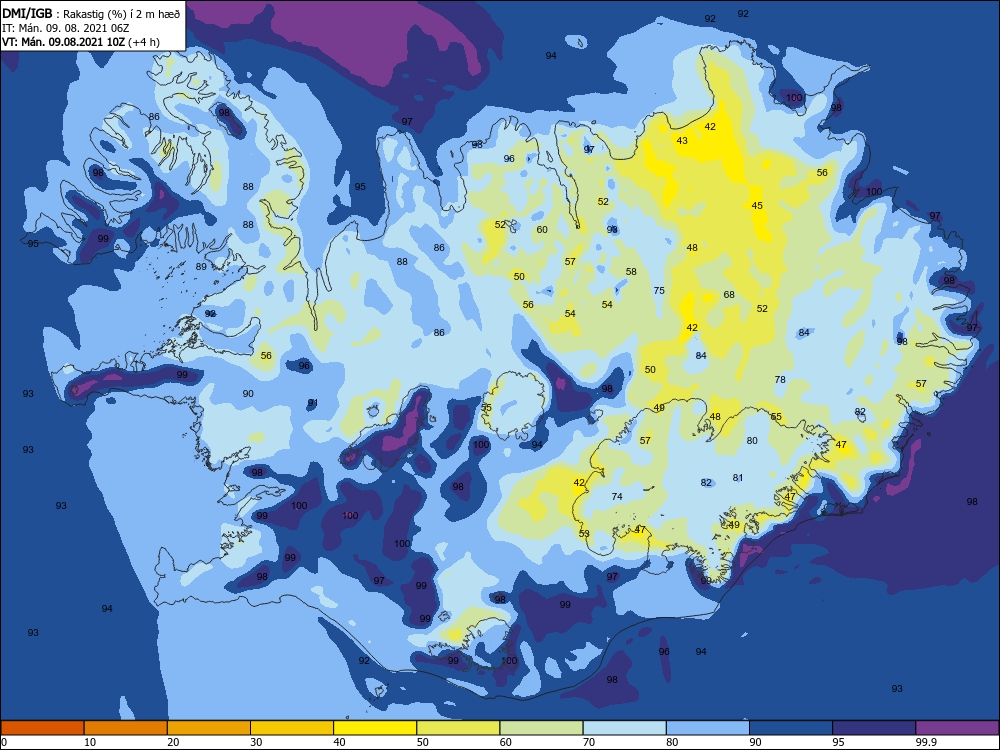The width and height of the screenshot is (1000, 750).
Task: Click the map value 58
Action: click(x=631, y=272)
